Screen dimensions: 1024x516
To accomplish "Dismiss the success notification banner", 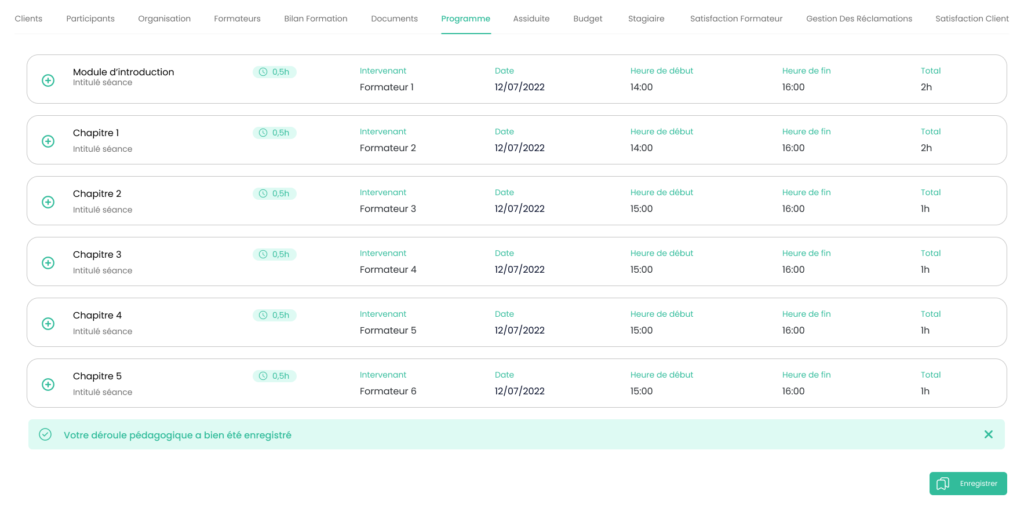I will (x=988, y=434).
